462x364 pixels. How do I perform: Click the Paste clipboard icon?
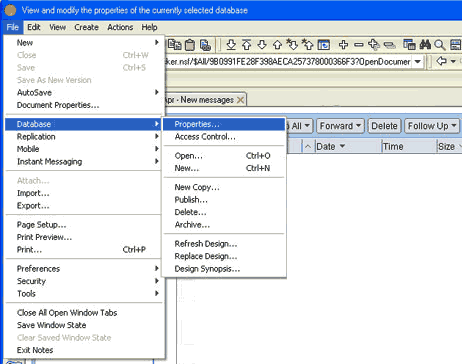[190, 45]
